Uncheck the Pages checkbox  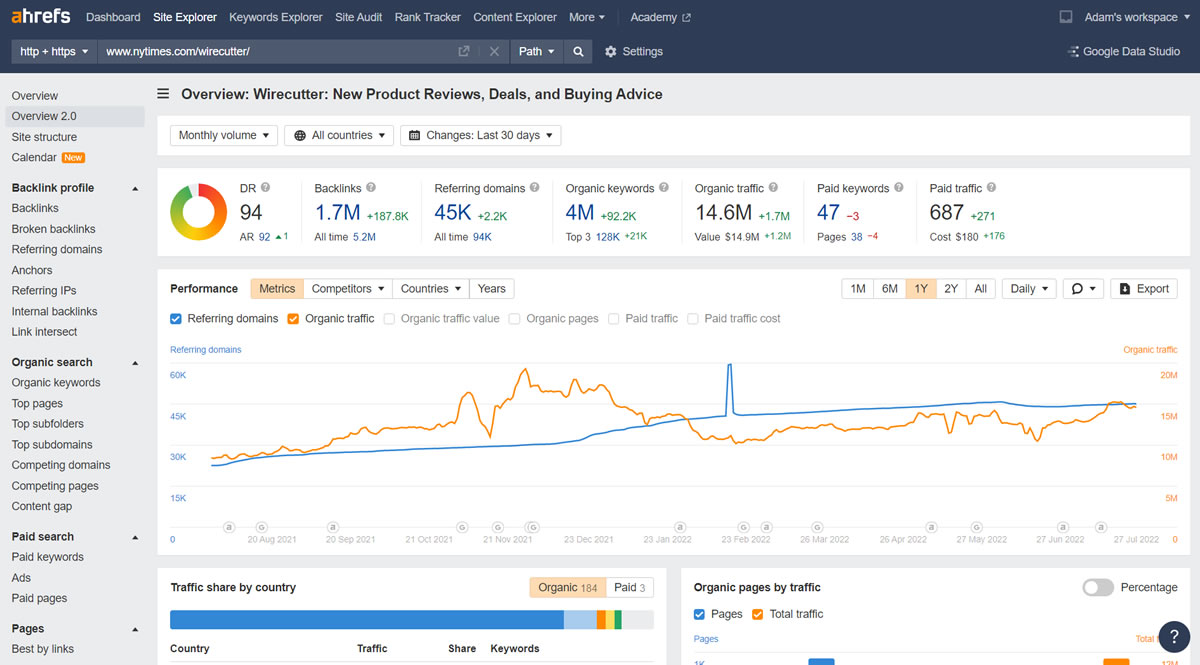pos(700,614)
